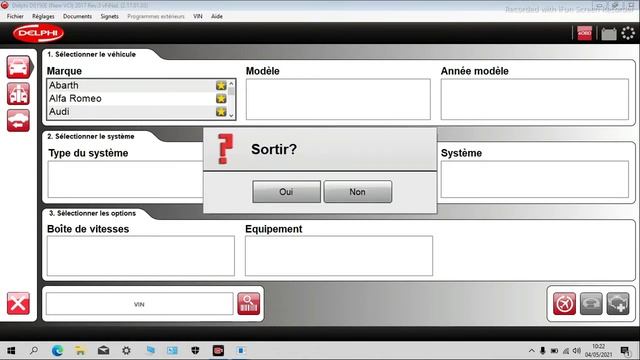The image size is (640, 360).
Task: Open the Réglages menu
Action: [43, 16]
